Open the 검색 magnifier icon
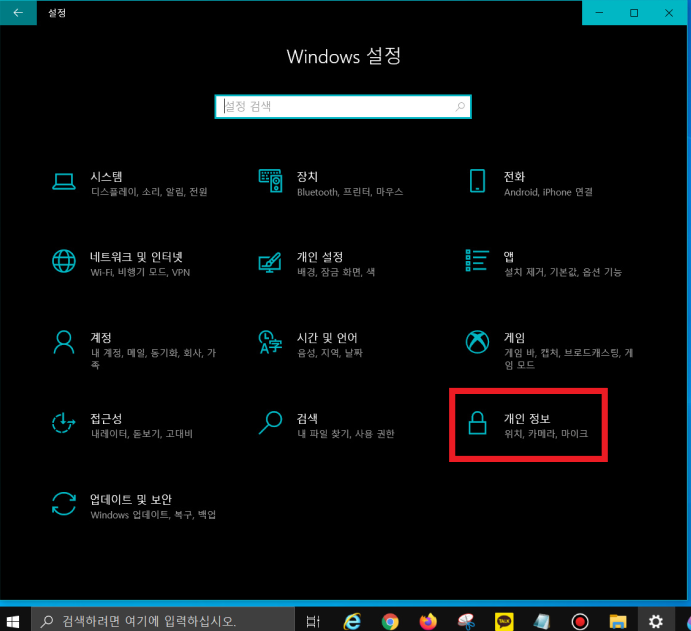The width and height of the screenshot is (691, 631). click(270, 423)
